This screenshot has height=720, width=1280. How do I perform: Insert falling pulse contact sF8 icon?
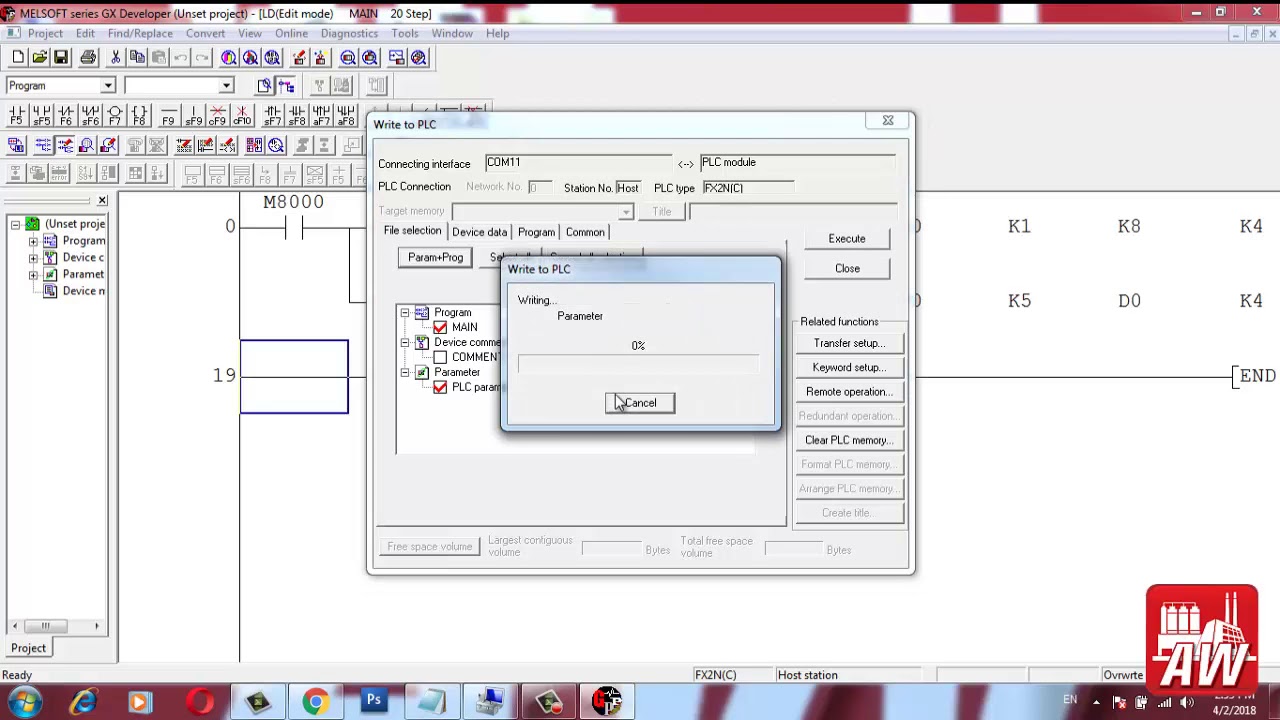(x=297, y=116)
